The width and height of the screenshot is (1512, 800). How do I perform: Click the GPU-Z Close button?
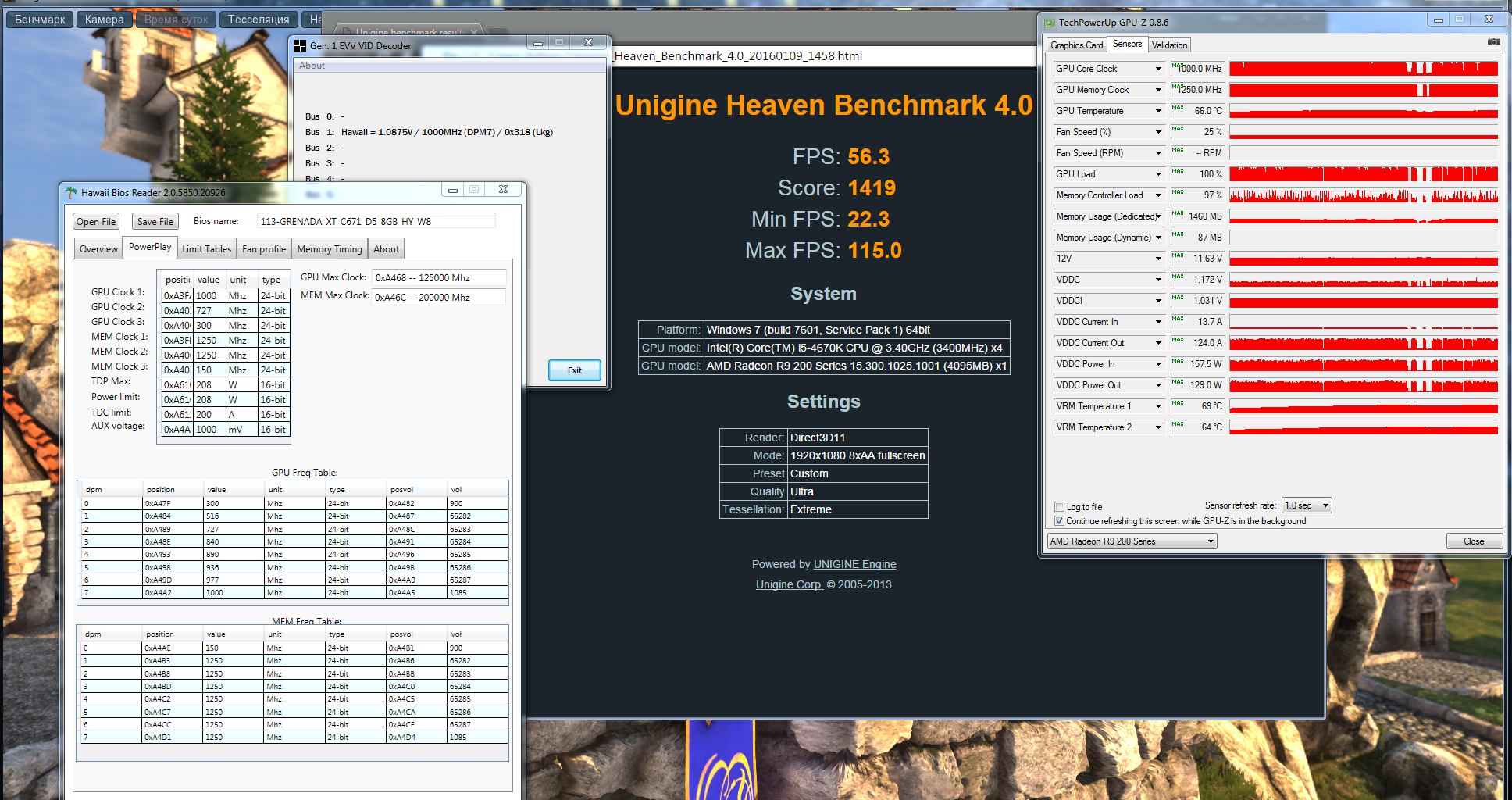point(1474,541)
